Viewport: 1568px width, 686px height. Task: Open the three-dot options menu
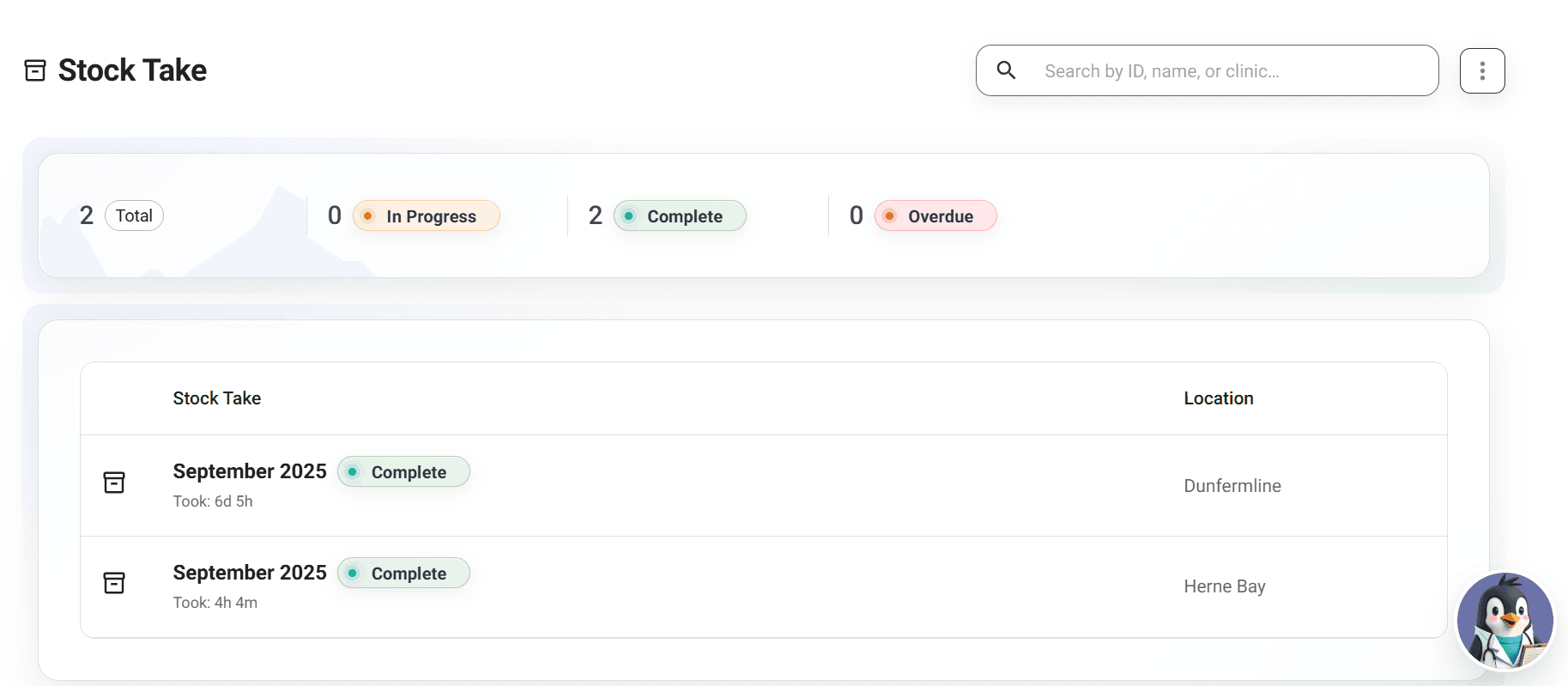1481,70
